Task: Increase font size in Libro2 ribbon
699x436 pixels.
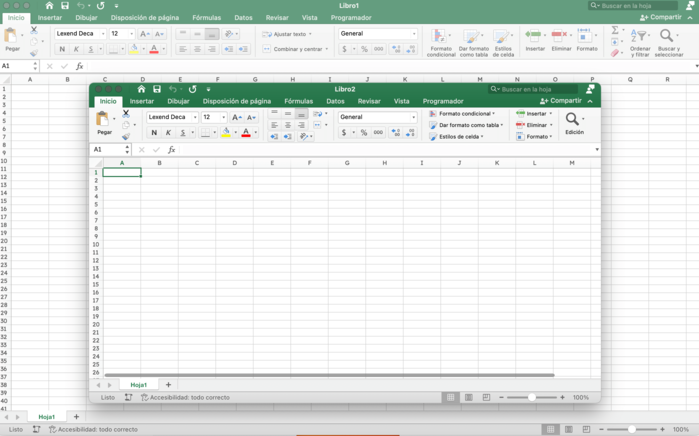Action: tap(237, 117)
